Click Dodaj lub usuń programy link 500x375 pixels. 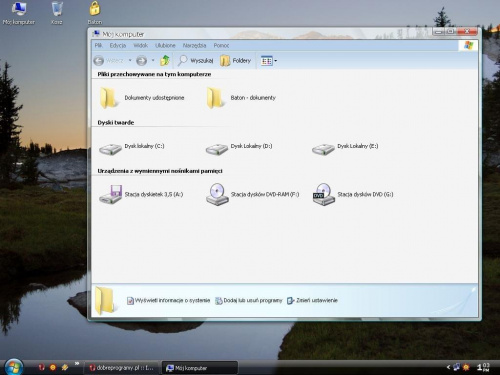tap(249, 300)
